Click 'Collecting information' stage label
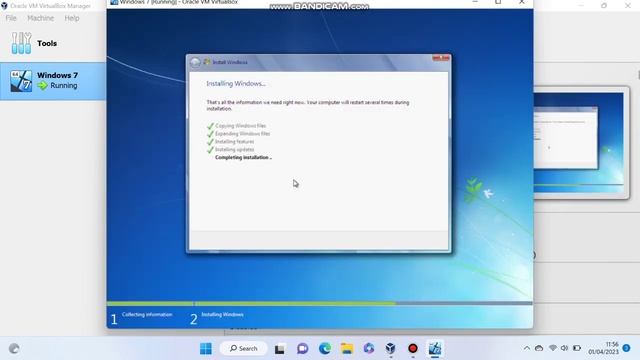640x360 pixels. pyautogui.click(x=147, y=315)
